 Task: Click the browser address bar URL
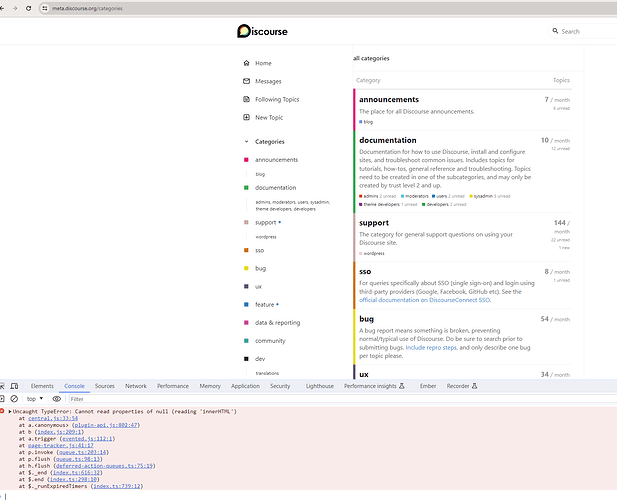coord(87,8)
